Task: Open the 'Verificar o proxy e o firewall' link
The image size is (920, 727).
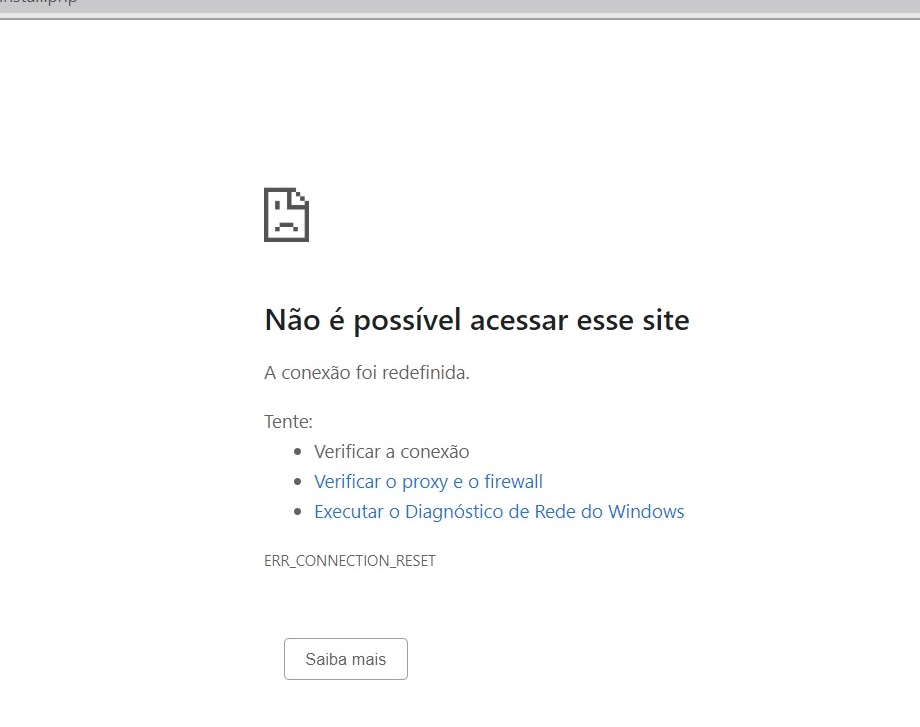Action: 428,482
